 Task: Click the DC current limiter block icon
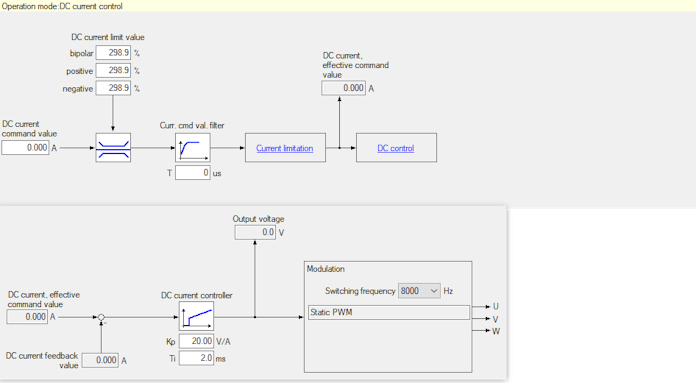113,148
